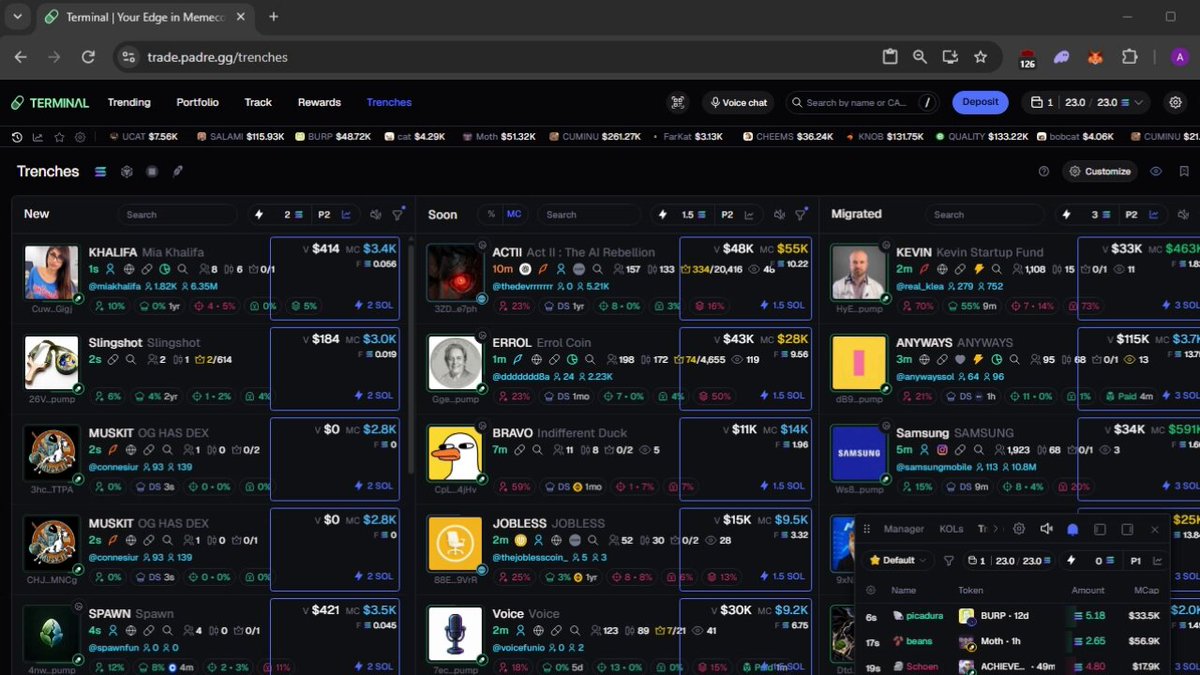The image size is (1200, 675).
Task: Open the tracker panel settings gear
Action: click(x=1019, y=529)
